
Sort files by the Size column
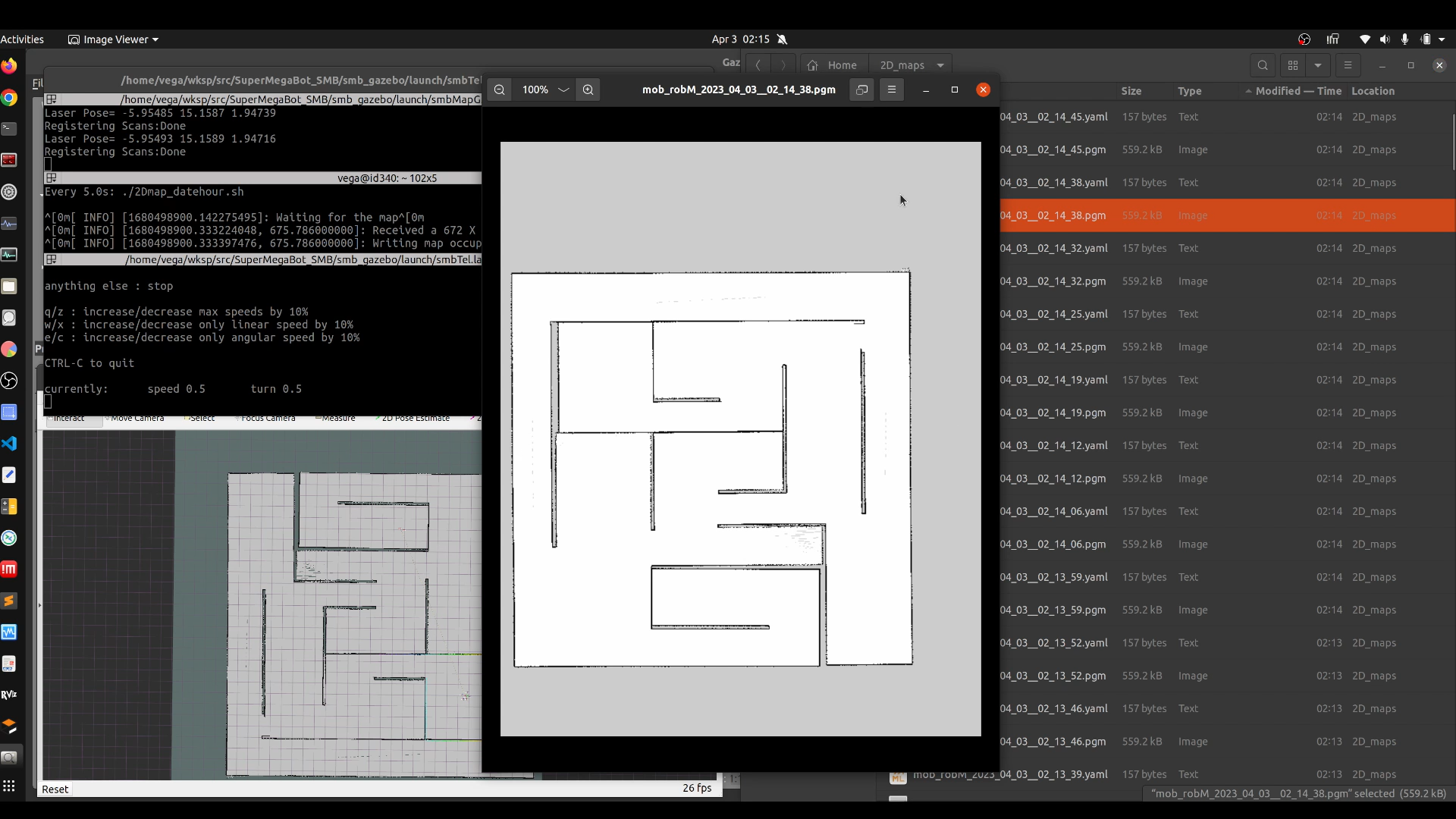[x=1131, y=91]
